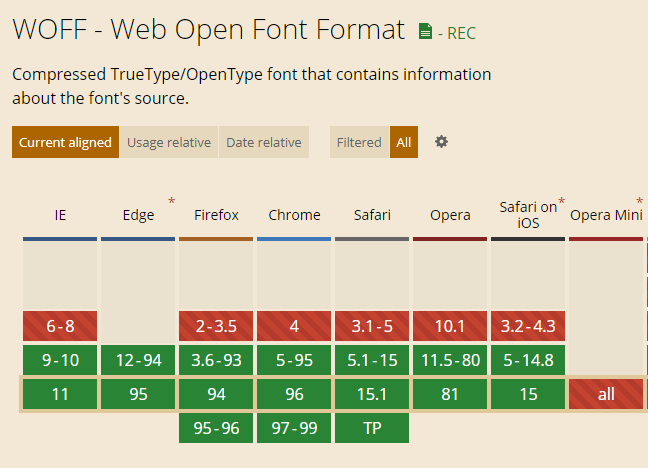The height and width of the screenshot is (468, 648).
Task: Select the All browsers option
Action: (x=404, y=142)
